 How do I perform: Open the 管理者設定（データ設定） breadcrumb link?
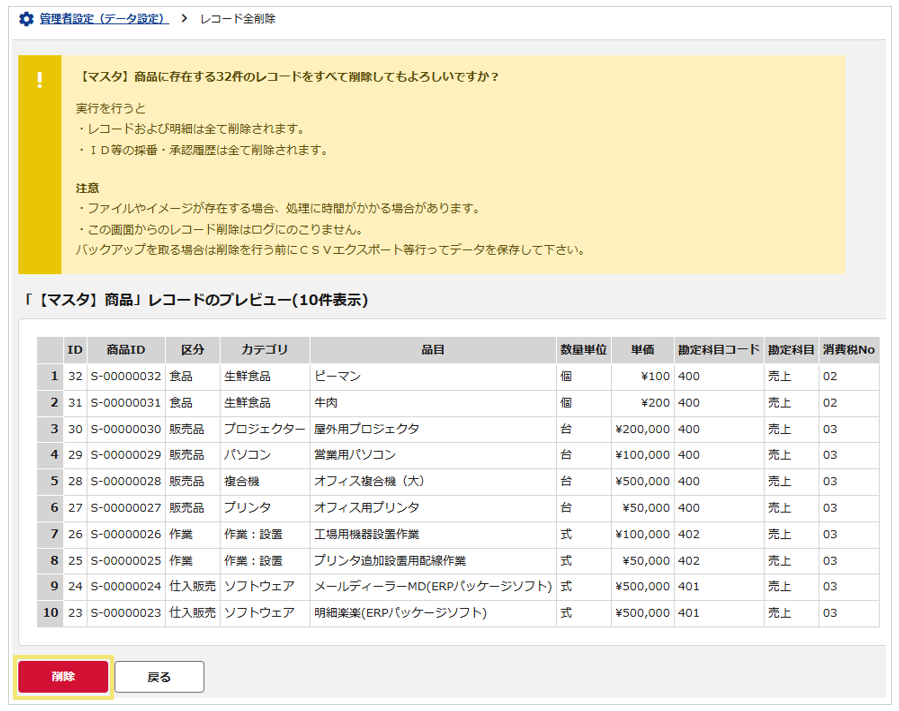(x=104, y=19)
